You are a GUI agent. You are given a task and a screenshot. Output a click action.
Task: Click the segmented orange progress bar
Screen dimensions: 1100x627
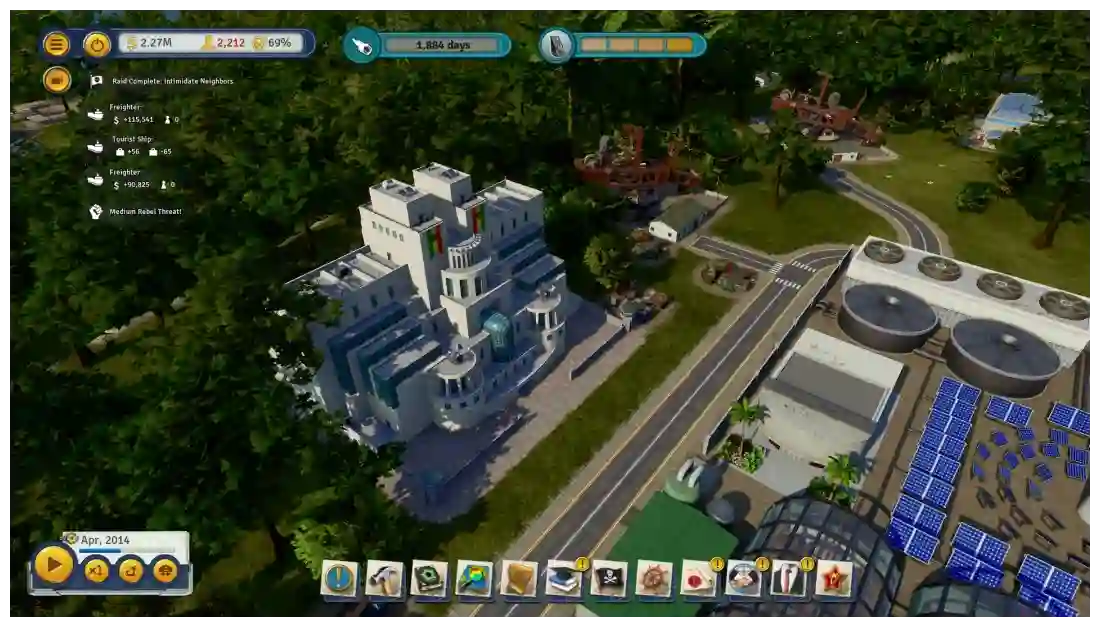[637, 46]
